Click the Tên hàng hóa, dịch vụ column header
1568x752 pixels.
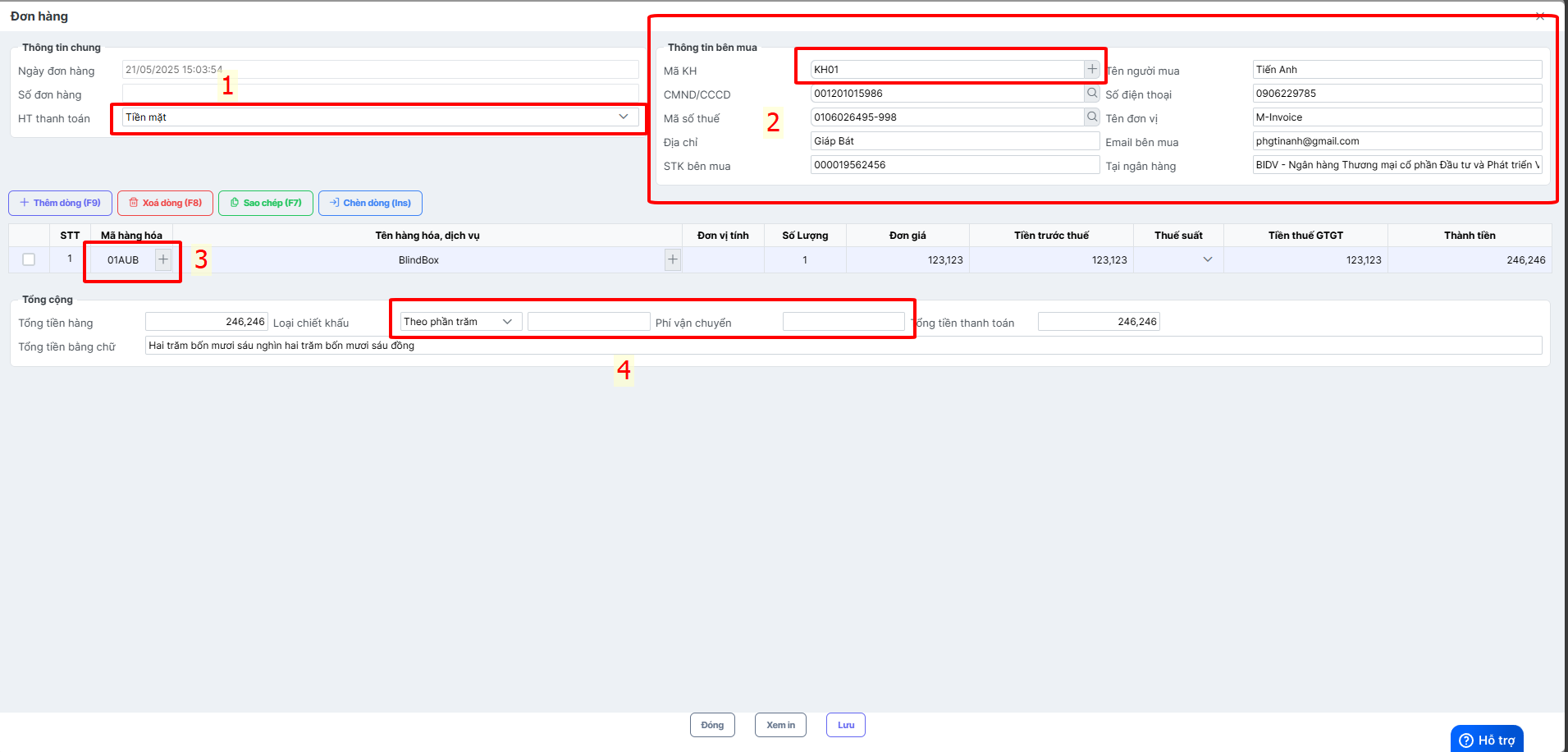tap(427, 236)
